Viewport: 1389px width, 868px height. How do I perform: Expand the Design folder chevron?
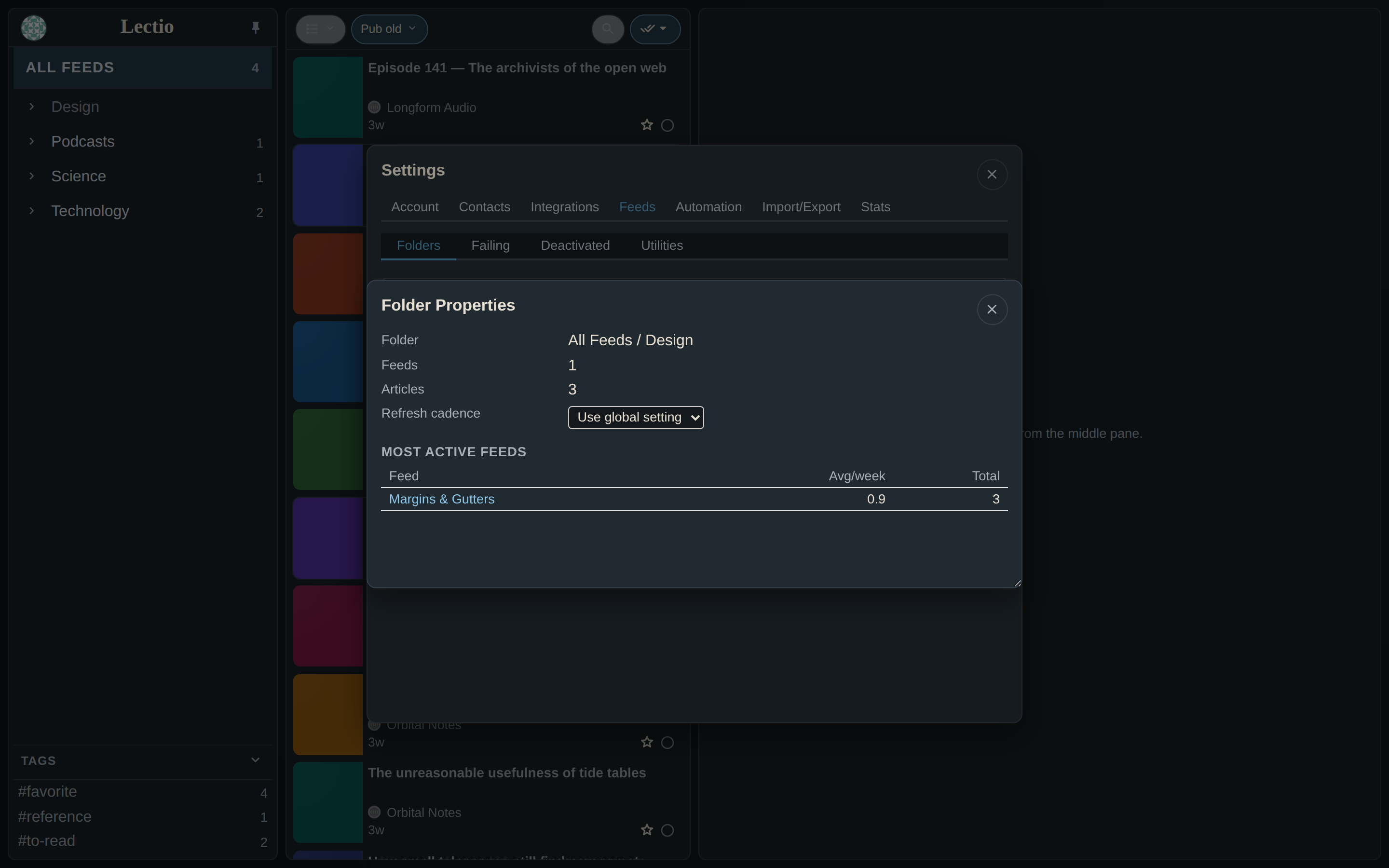31,107
